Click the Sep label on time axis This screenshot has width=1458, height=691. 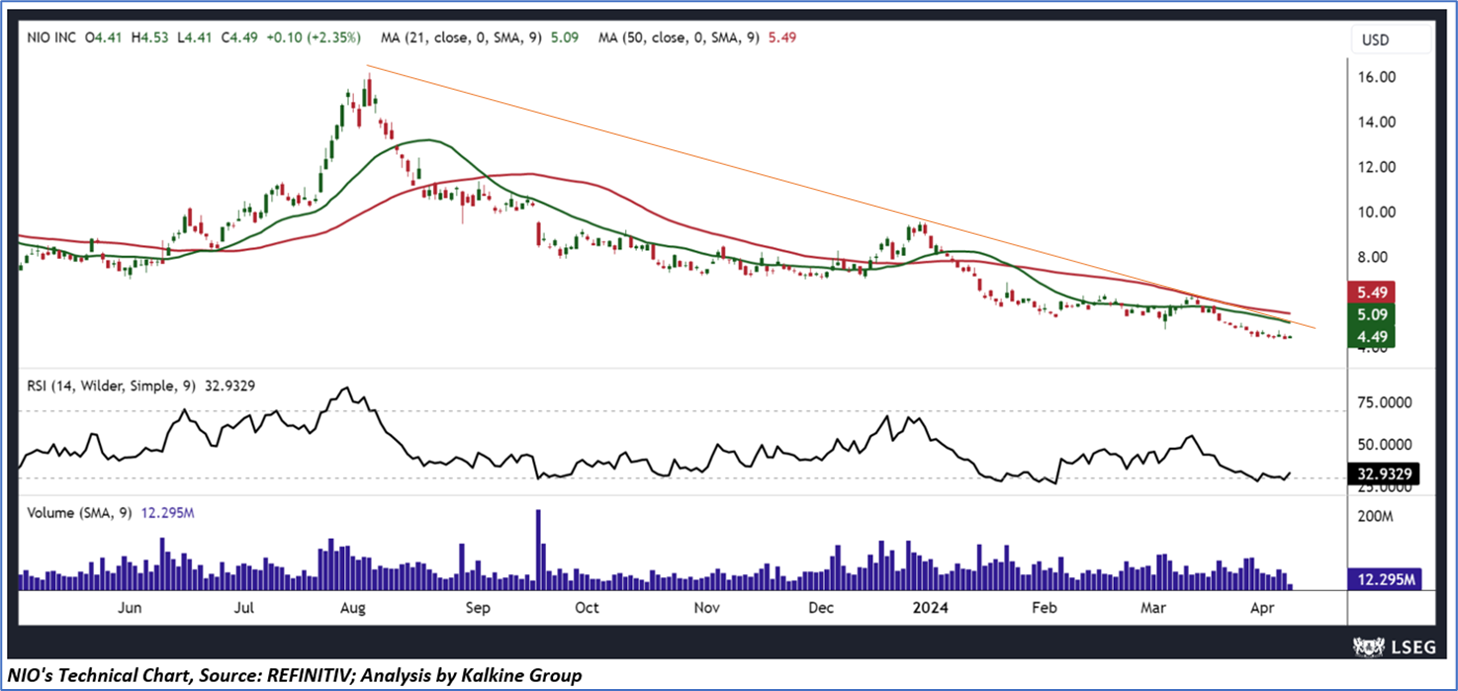coord(477,607)
